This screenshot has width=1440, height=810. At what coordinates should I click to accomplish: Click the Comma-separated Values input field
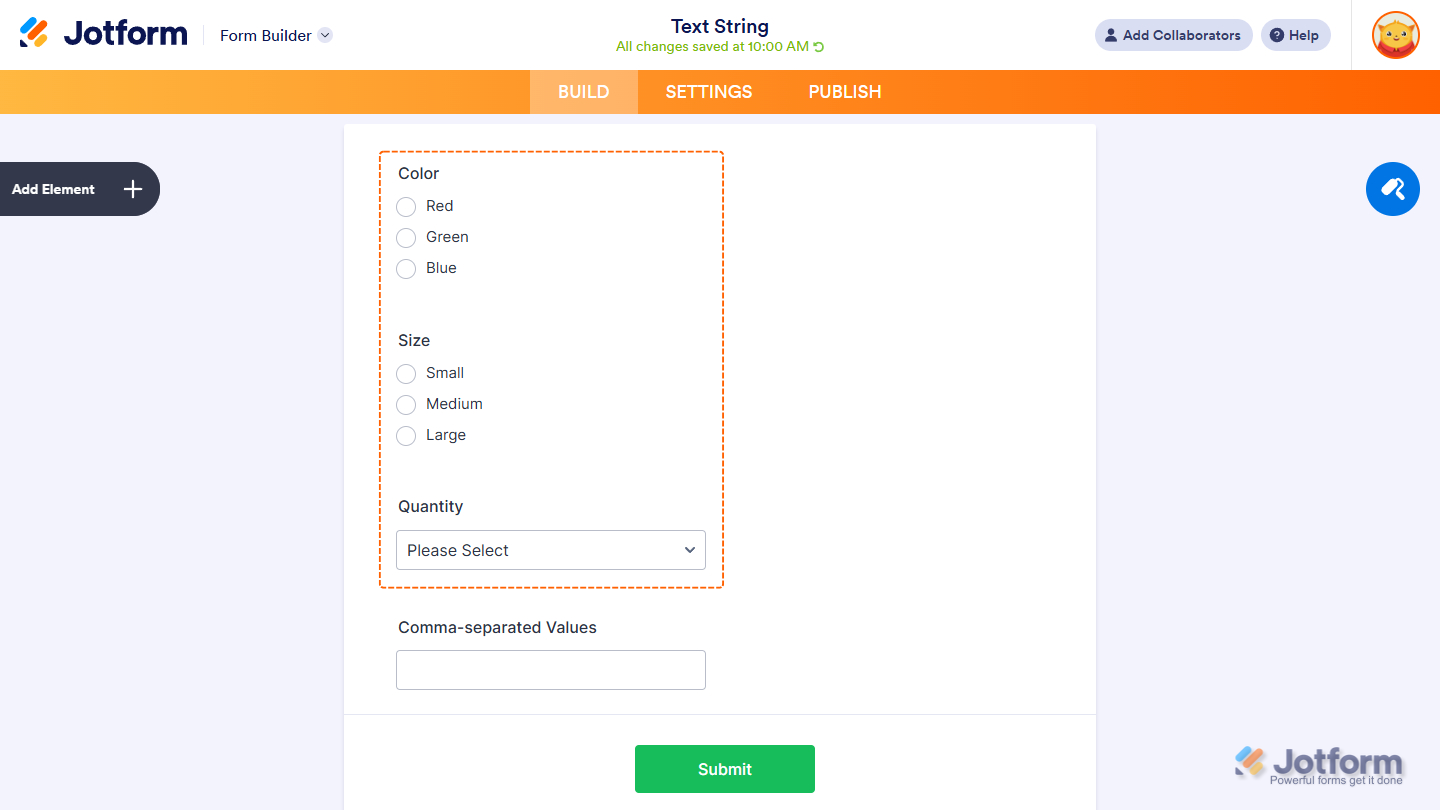pyautogui.click(x=550, y=669)
